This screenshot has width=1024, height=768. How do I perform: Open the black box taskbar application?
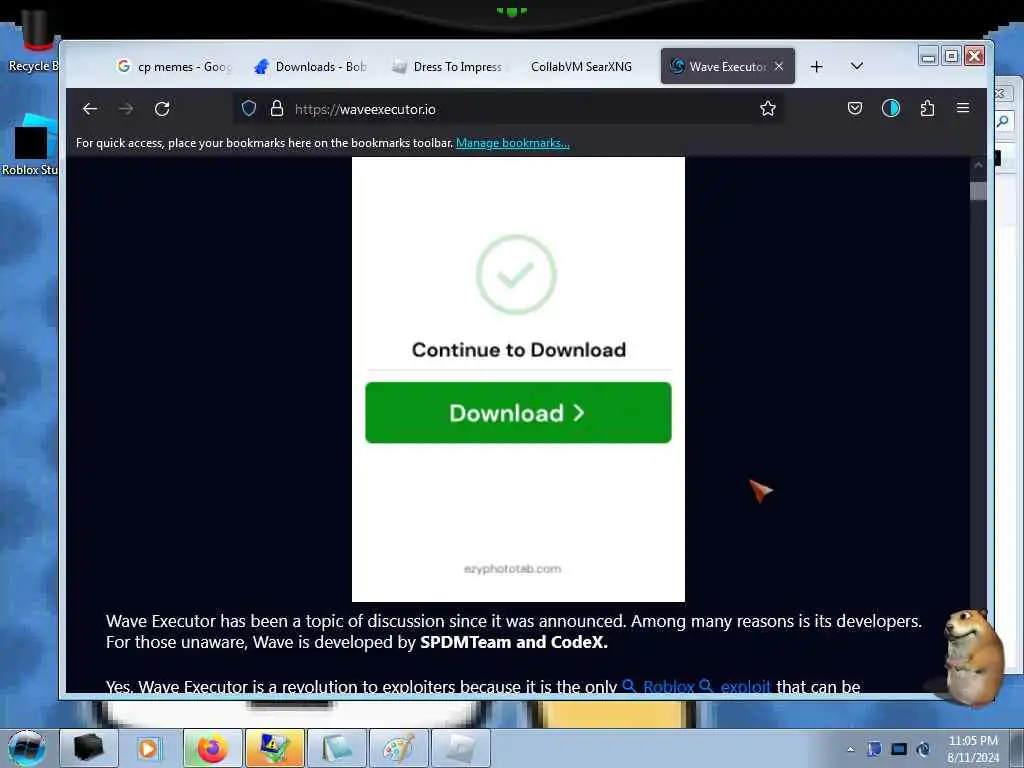point(88,748)
